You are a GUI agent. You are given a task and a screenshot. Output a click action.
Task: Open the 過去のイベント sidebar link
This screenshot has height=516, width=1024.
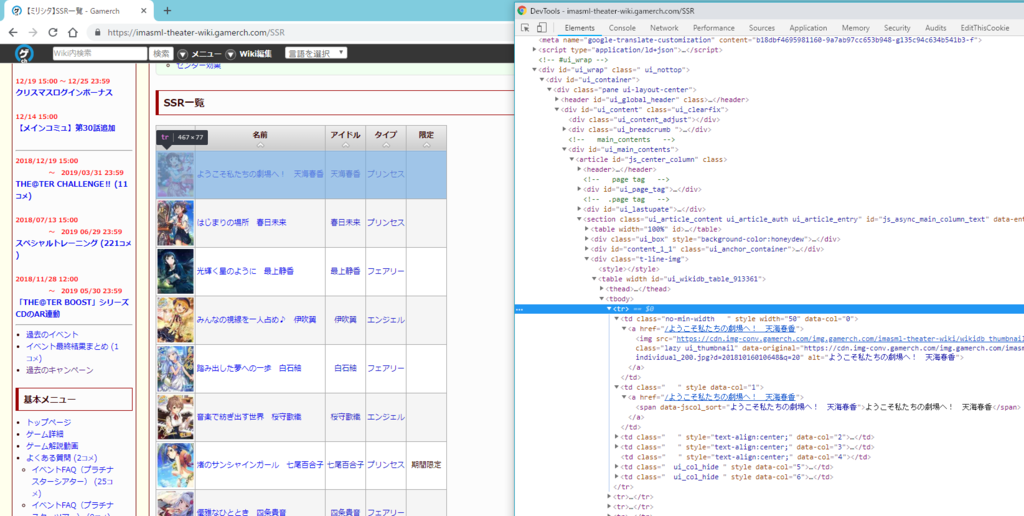click(52, 334)
